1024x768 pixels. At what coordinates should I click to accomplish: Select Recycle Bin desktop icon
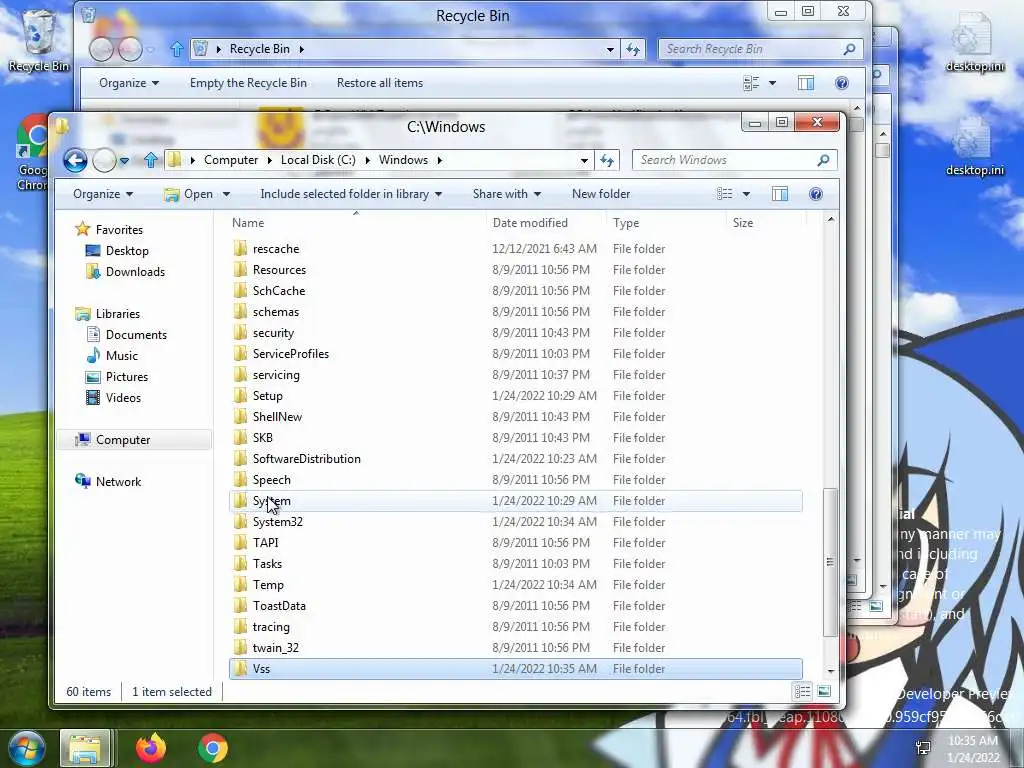coord(39,38)
